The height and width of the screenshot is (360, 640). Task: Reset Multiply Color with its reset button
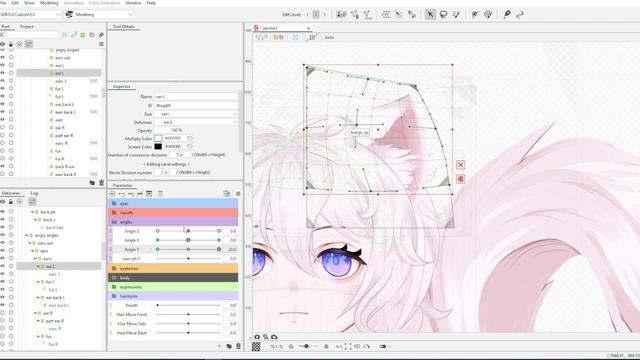[190, 138]
